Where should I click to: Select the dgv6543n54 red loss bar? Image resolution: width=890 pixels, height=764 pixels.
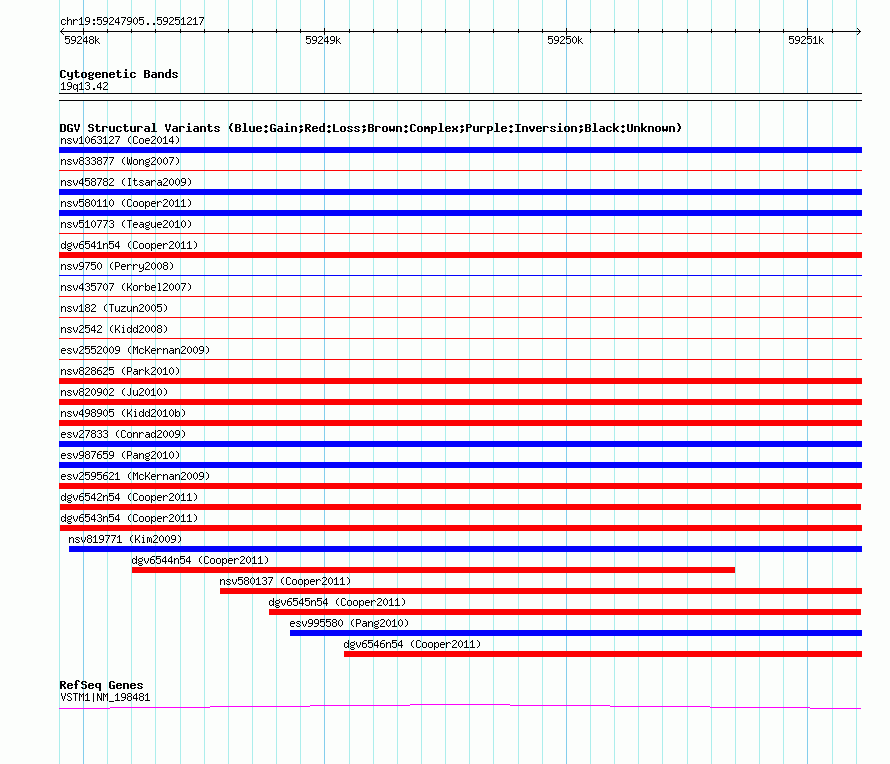[x=460, y=528]
